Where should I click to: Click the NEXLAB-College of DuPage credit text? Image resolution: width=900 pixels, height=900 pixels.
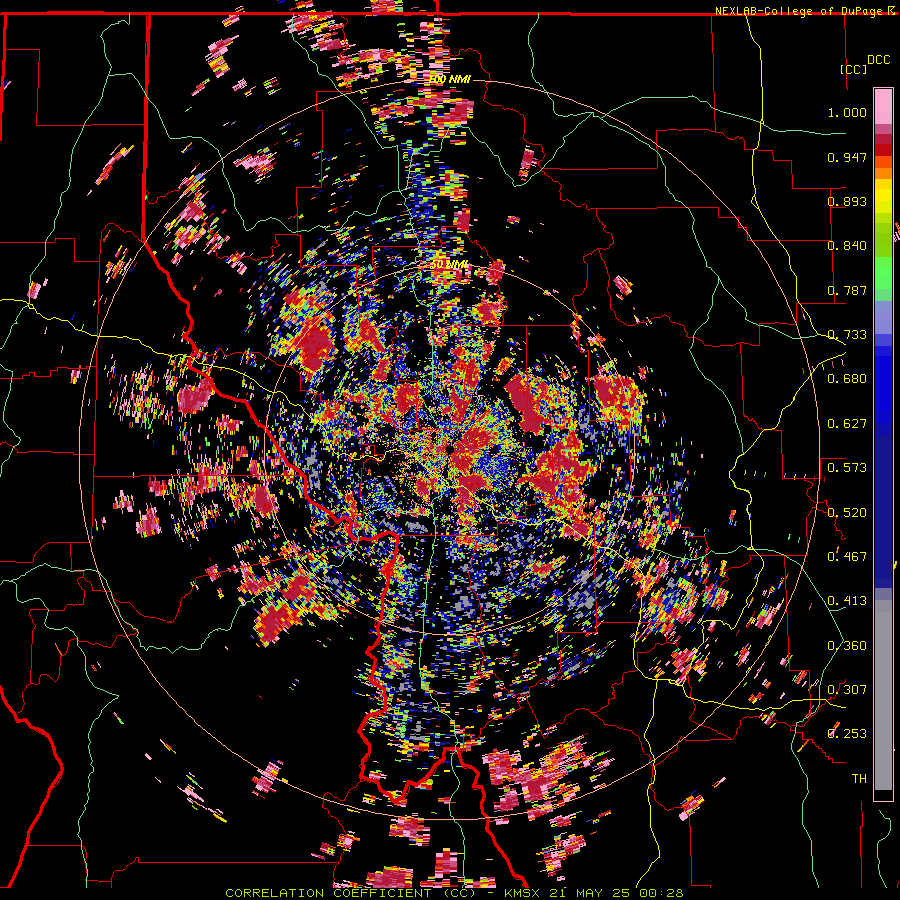(x=800, y=11)
